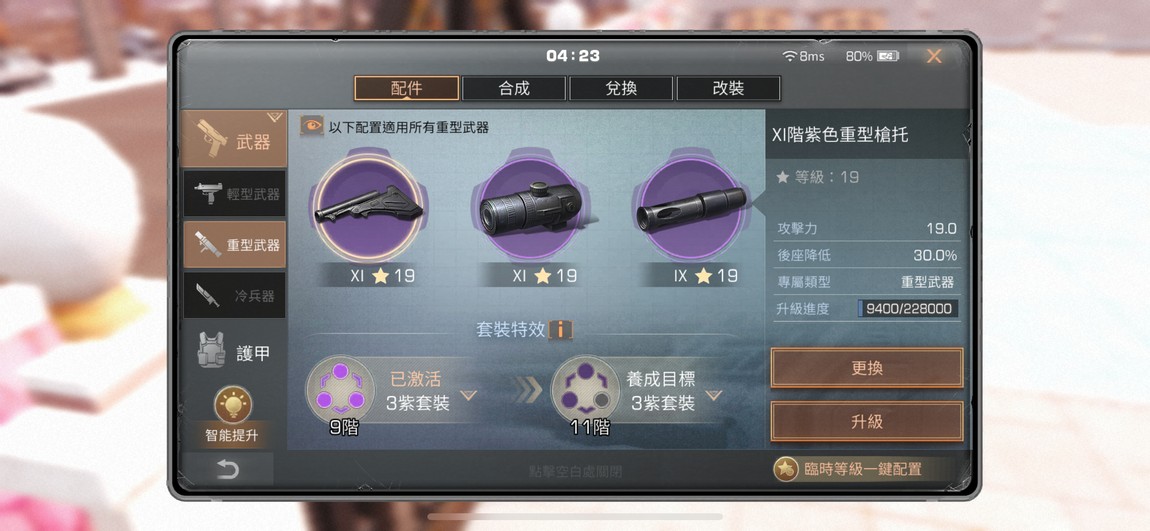The height and width of the screenshot is (531, 1150).
Task: Collapse the 武器 category expander
Action: 274,117
